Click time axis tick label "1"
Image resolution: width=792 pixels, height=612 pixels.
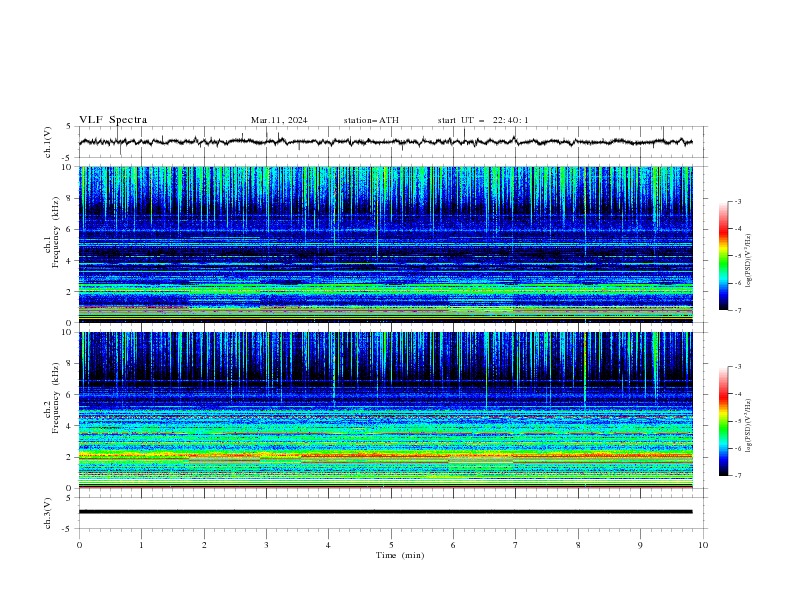(141, 545)
